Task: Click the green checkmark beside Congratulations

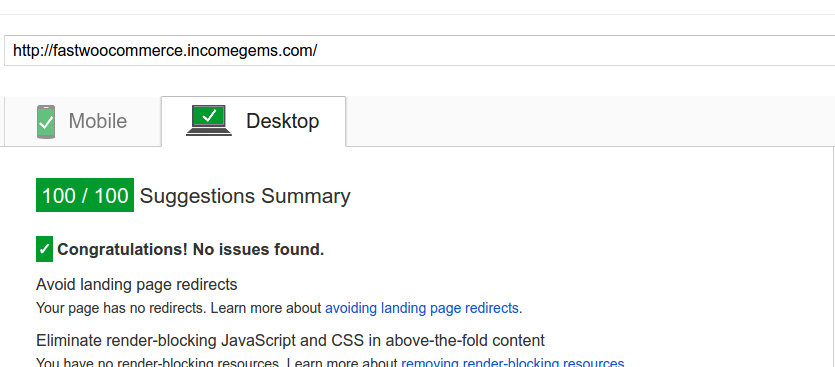Action: pos(44,249)
